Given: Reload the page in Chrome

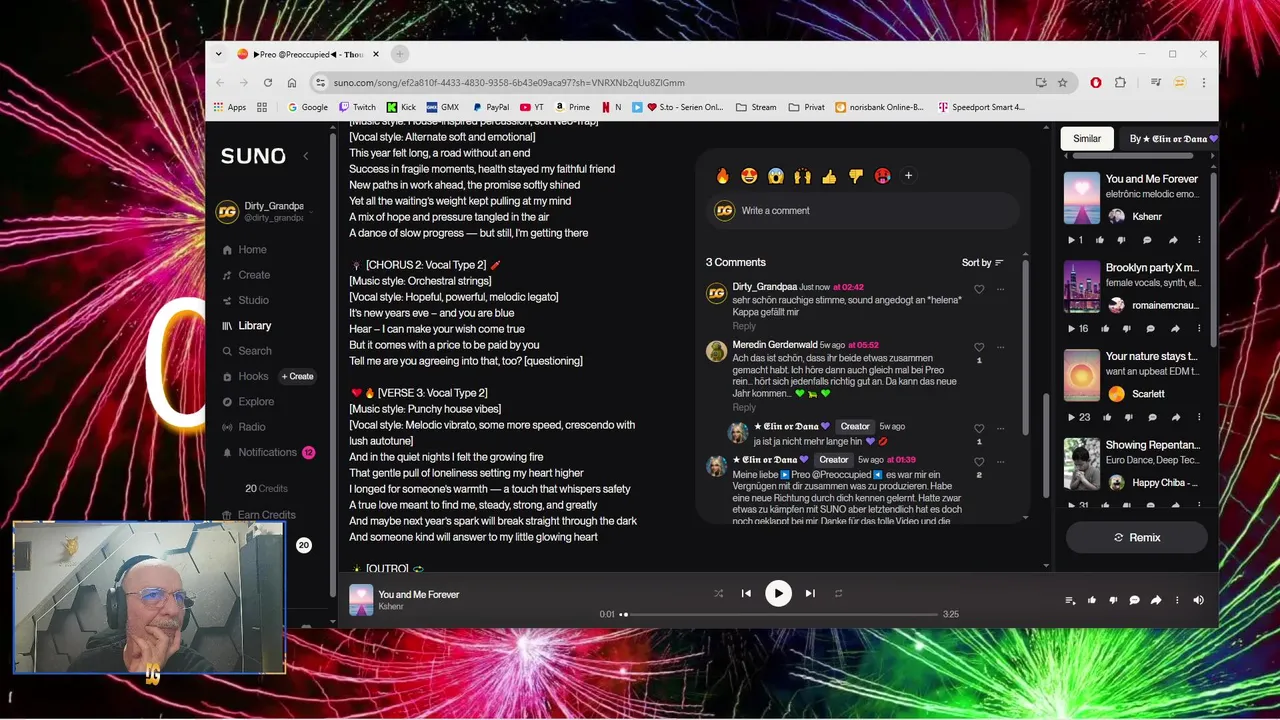Looking at the screenshot, I should pos(268,83).
